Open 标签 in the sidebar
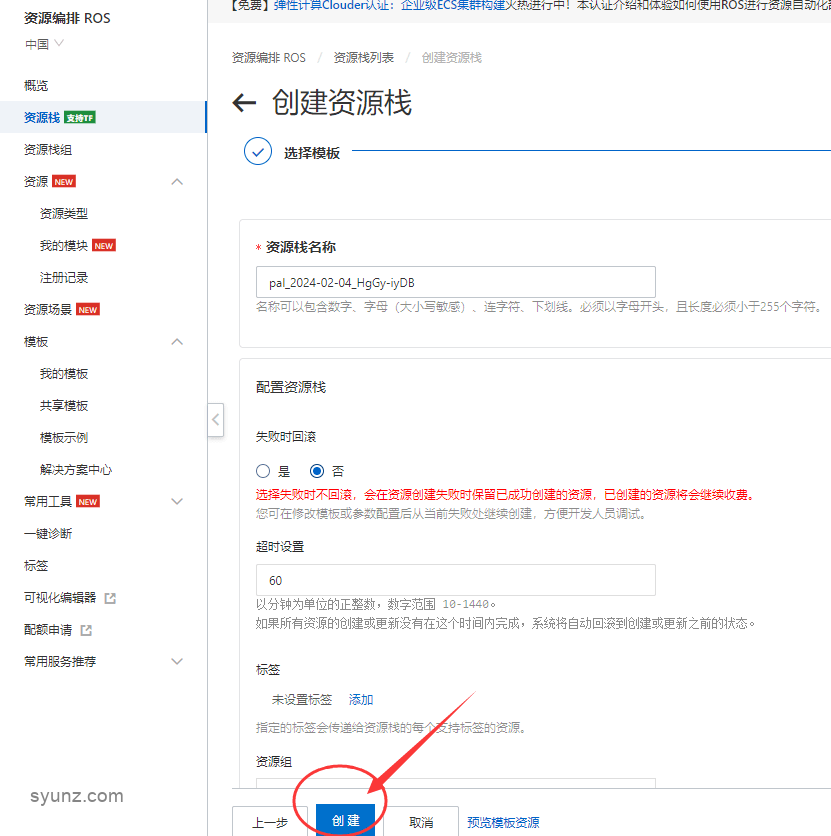 (36, 566)
